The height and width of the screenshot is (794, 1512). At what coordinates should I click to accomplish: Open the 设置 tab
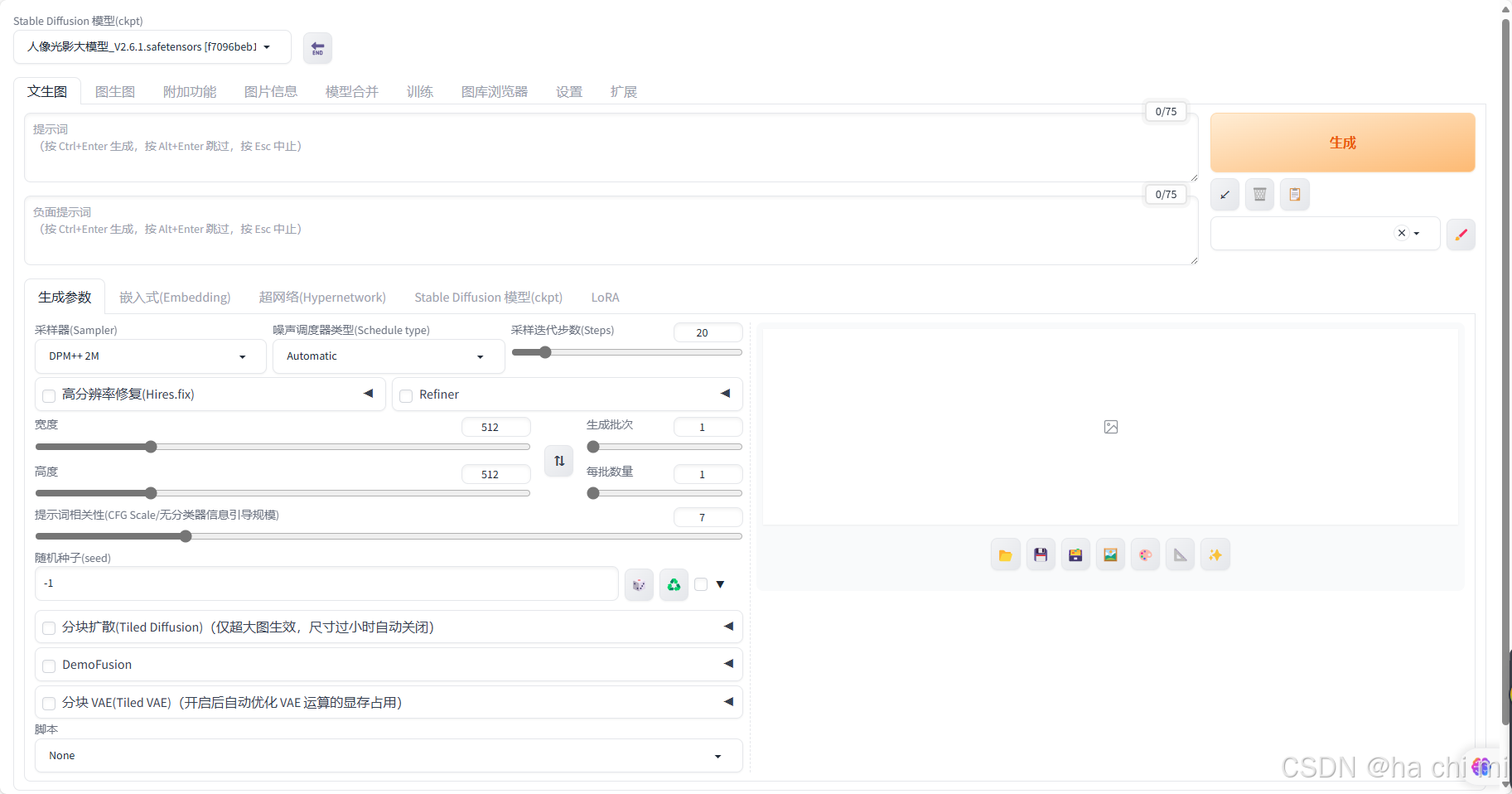[569, 91]
